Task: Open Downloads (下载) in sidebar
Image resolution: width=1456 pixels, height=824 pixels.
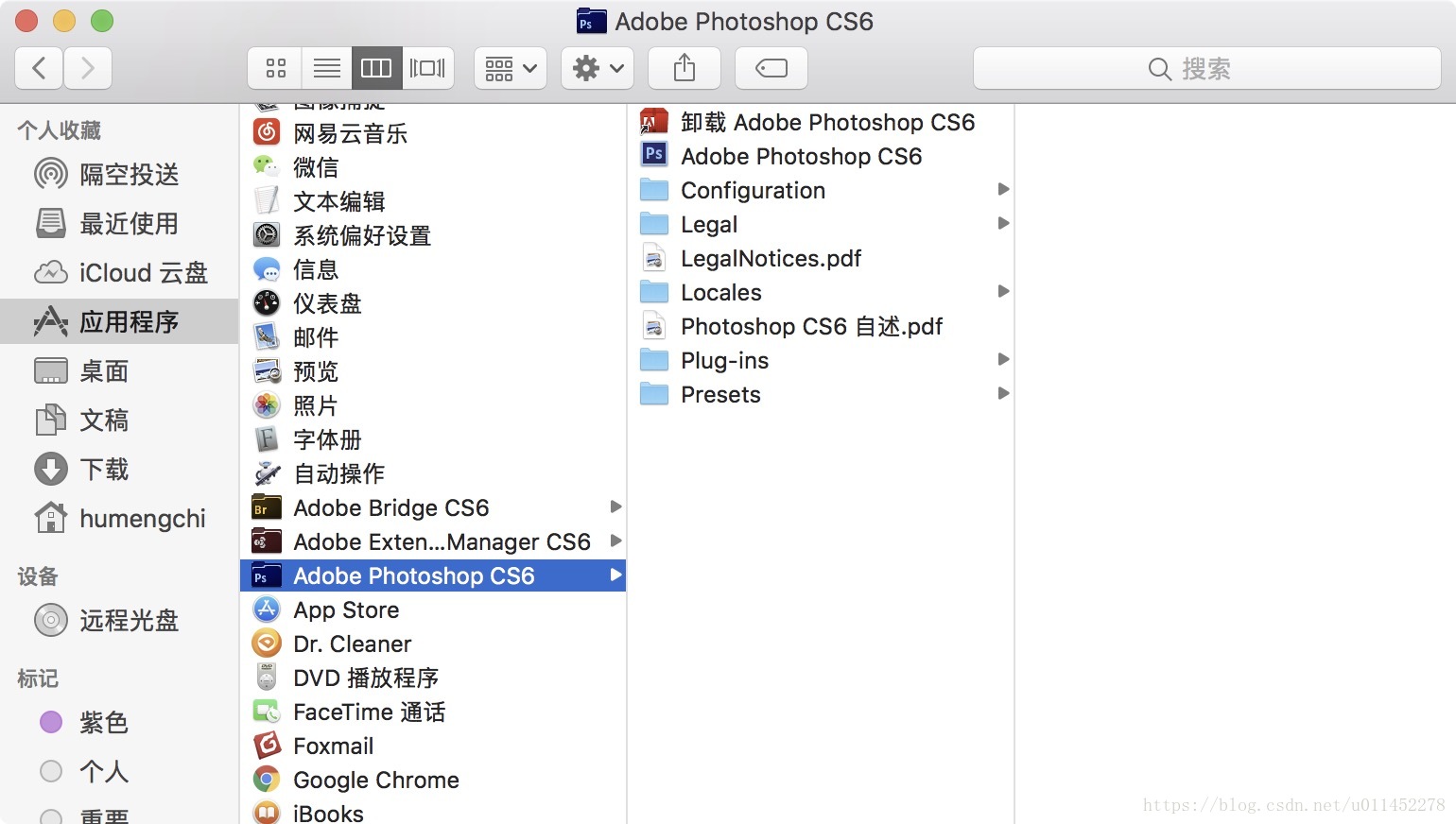Action: tap(119, 469)
